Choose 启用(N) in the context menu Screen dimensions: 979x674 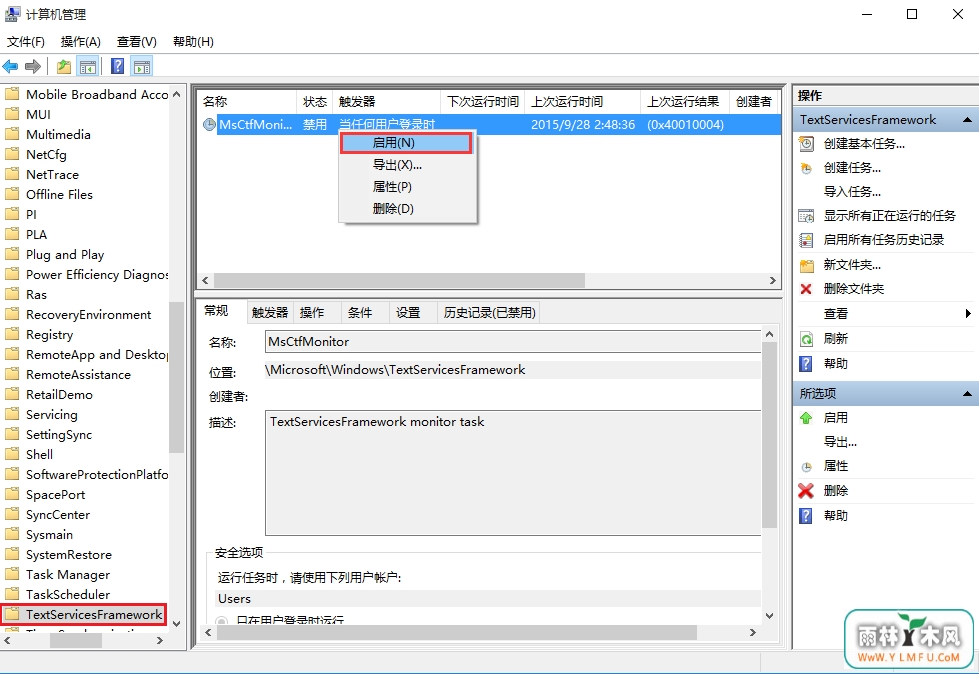coord(406,143)
